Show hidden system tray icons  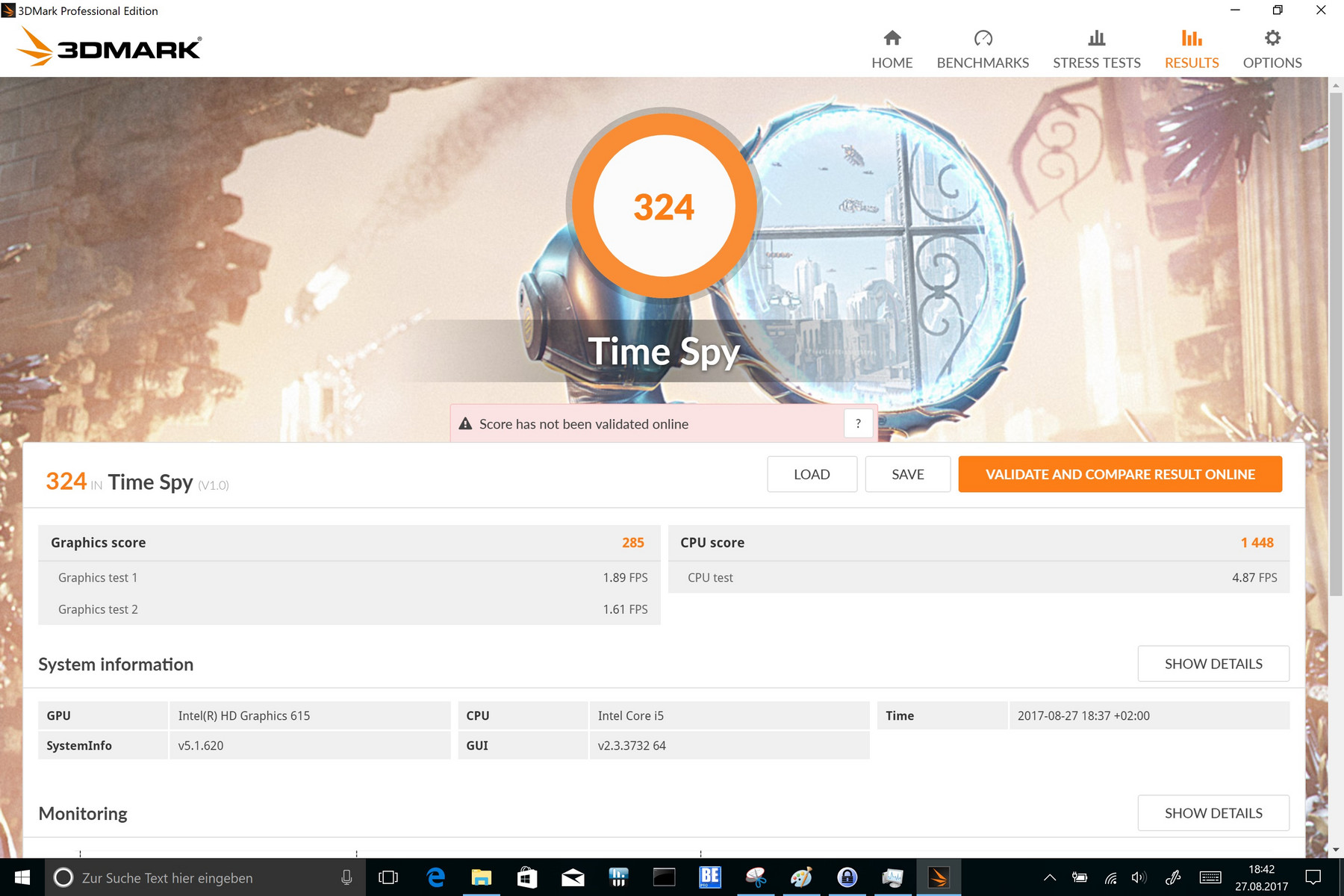tap(1050, 877)
